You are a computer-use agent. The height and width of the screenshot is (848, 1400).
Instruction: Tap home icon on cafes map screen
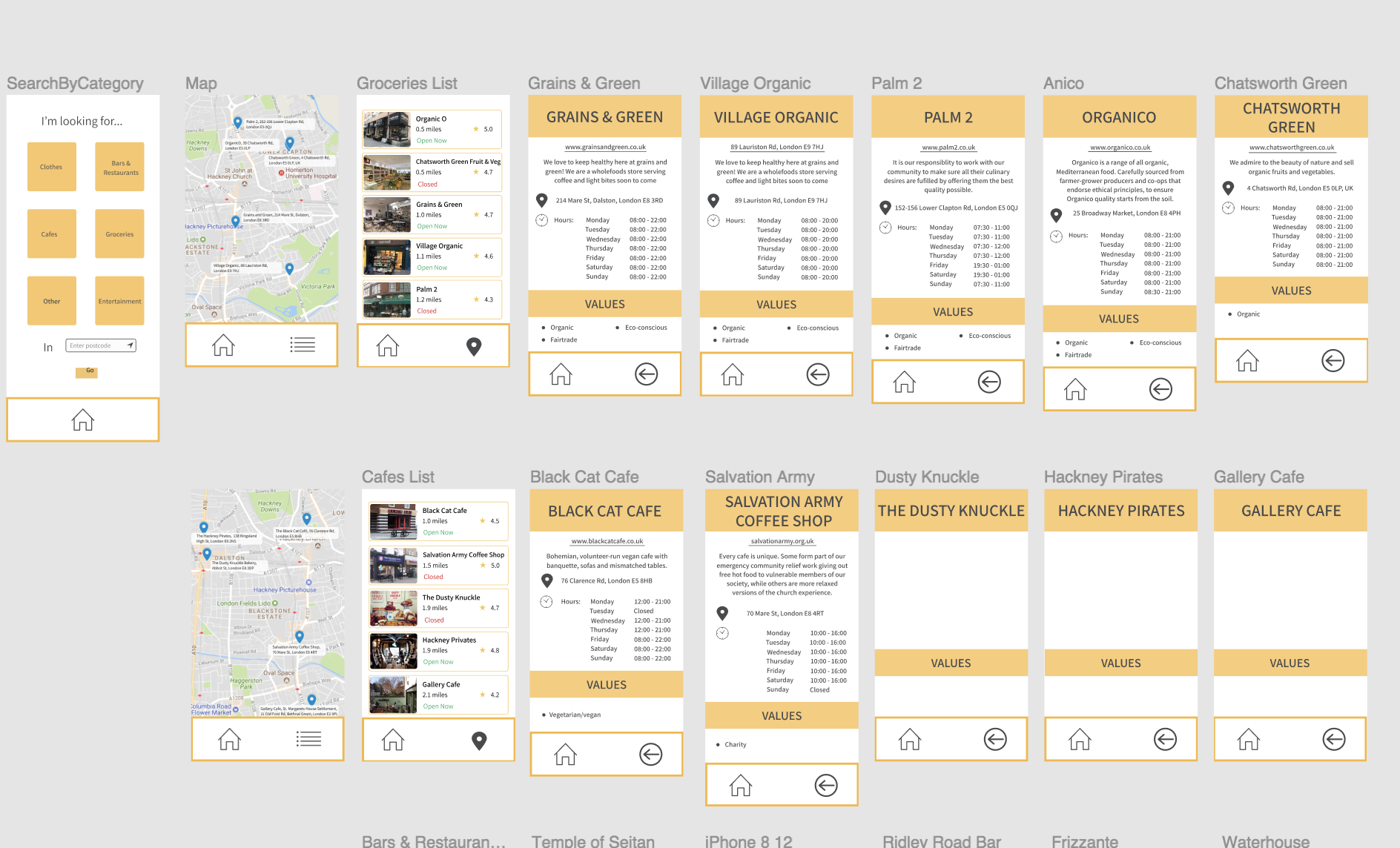pyautogui.click(x=229, y=739)
